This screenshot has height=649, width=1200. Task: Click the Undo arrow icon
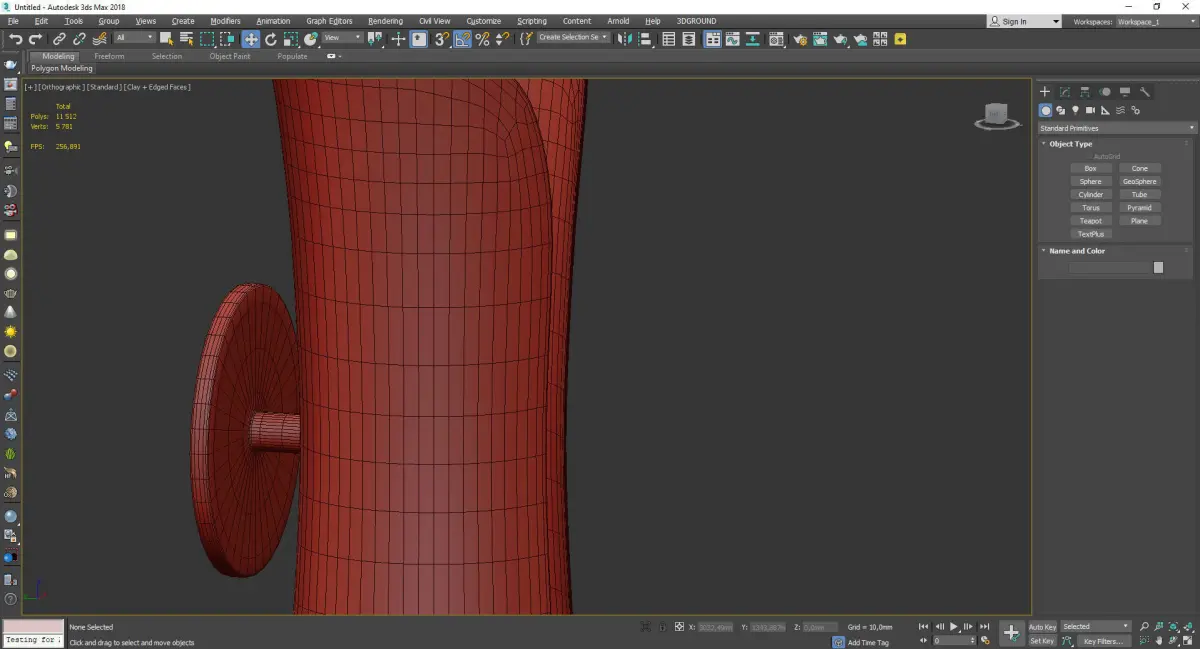coord(15,39)
